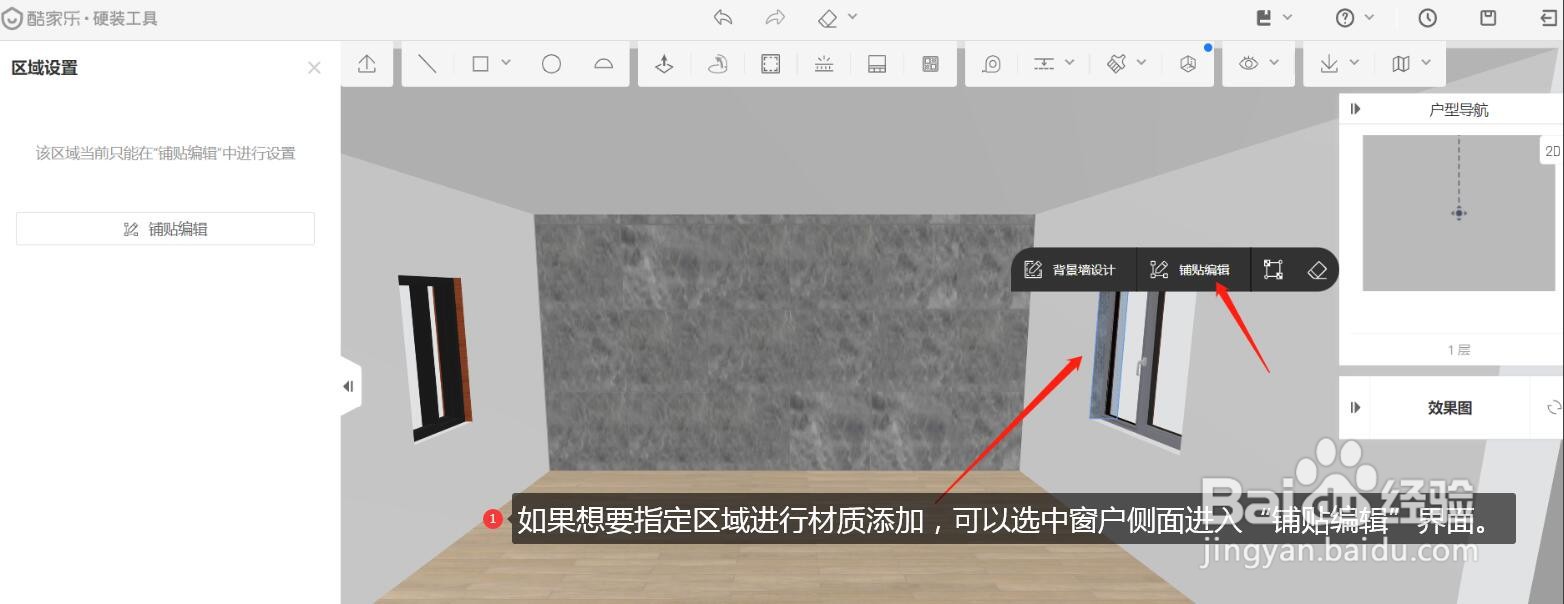Click the upload model icon
The height and width of the screenshot is (604, 1564).
click(x=367, y=63)
